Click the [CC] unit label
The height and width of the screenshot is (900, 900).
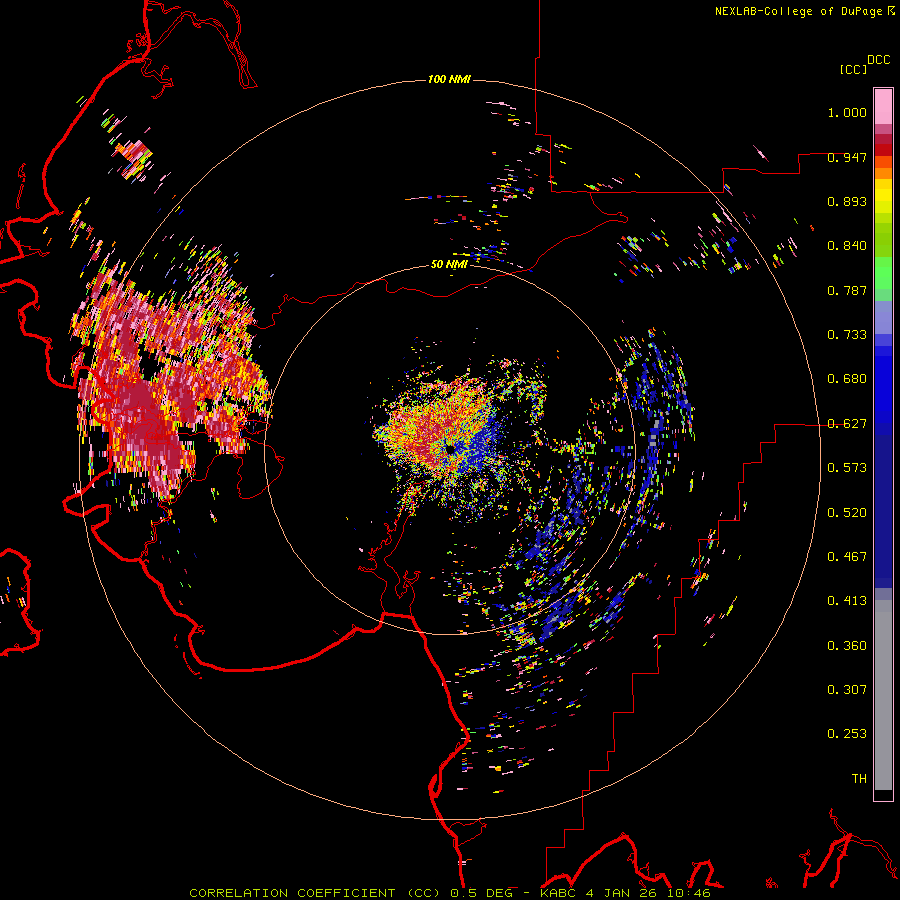click(x=853, y=69)
